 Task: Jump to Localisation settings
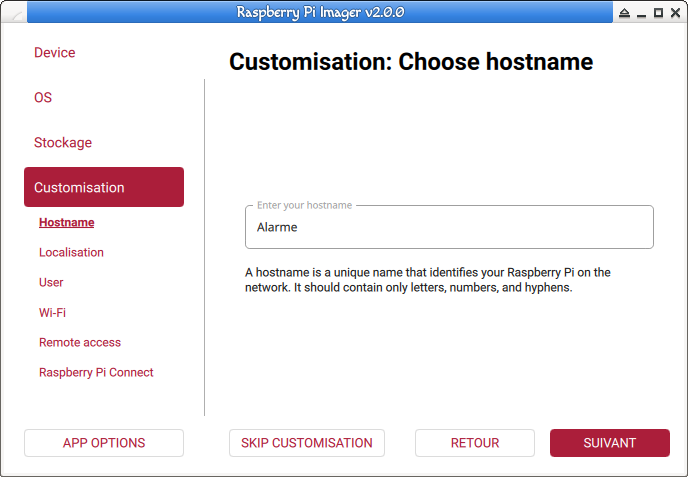click(x=71, y=252)
